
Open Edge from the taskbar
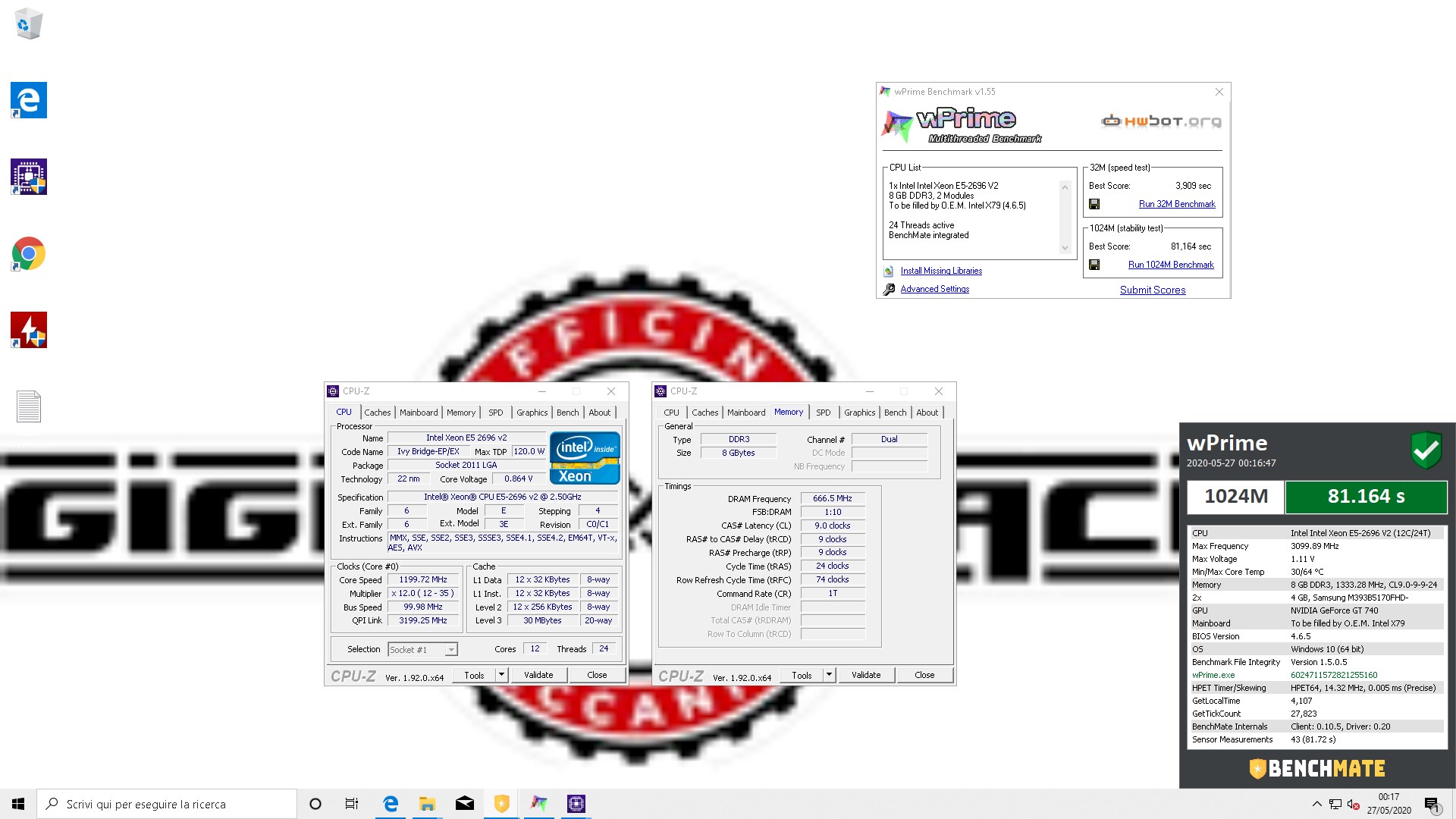pos(391,804)
